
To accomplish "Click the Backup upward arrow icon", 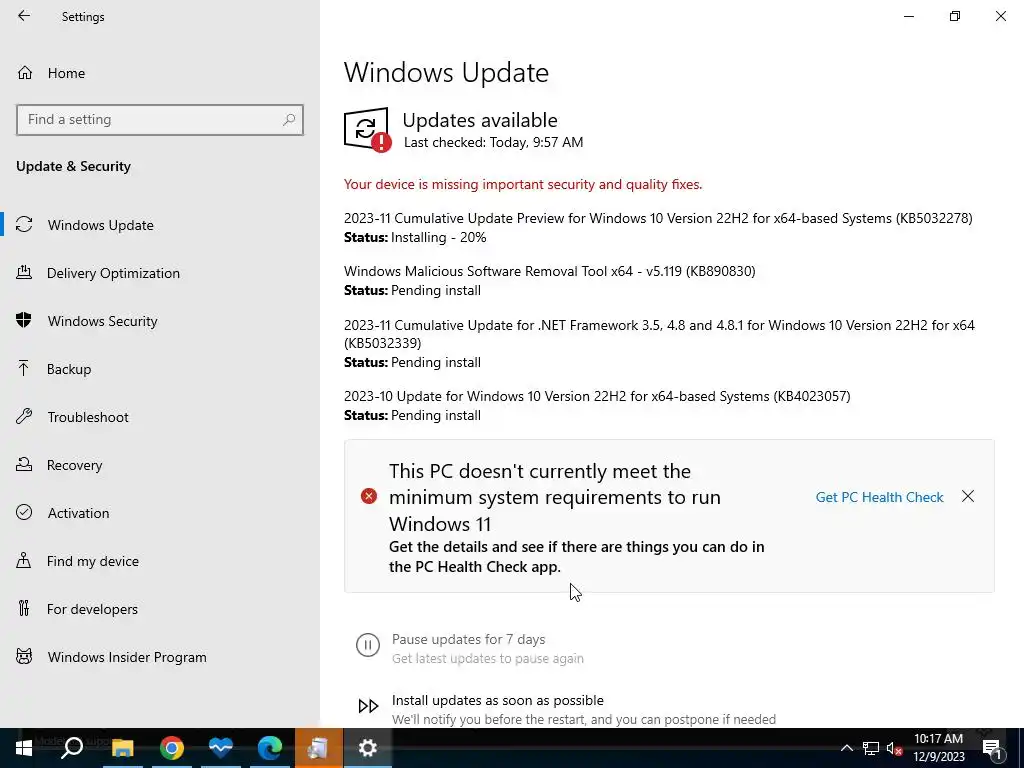I will tap(24, 368).
